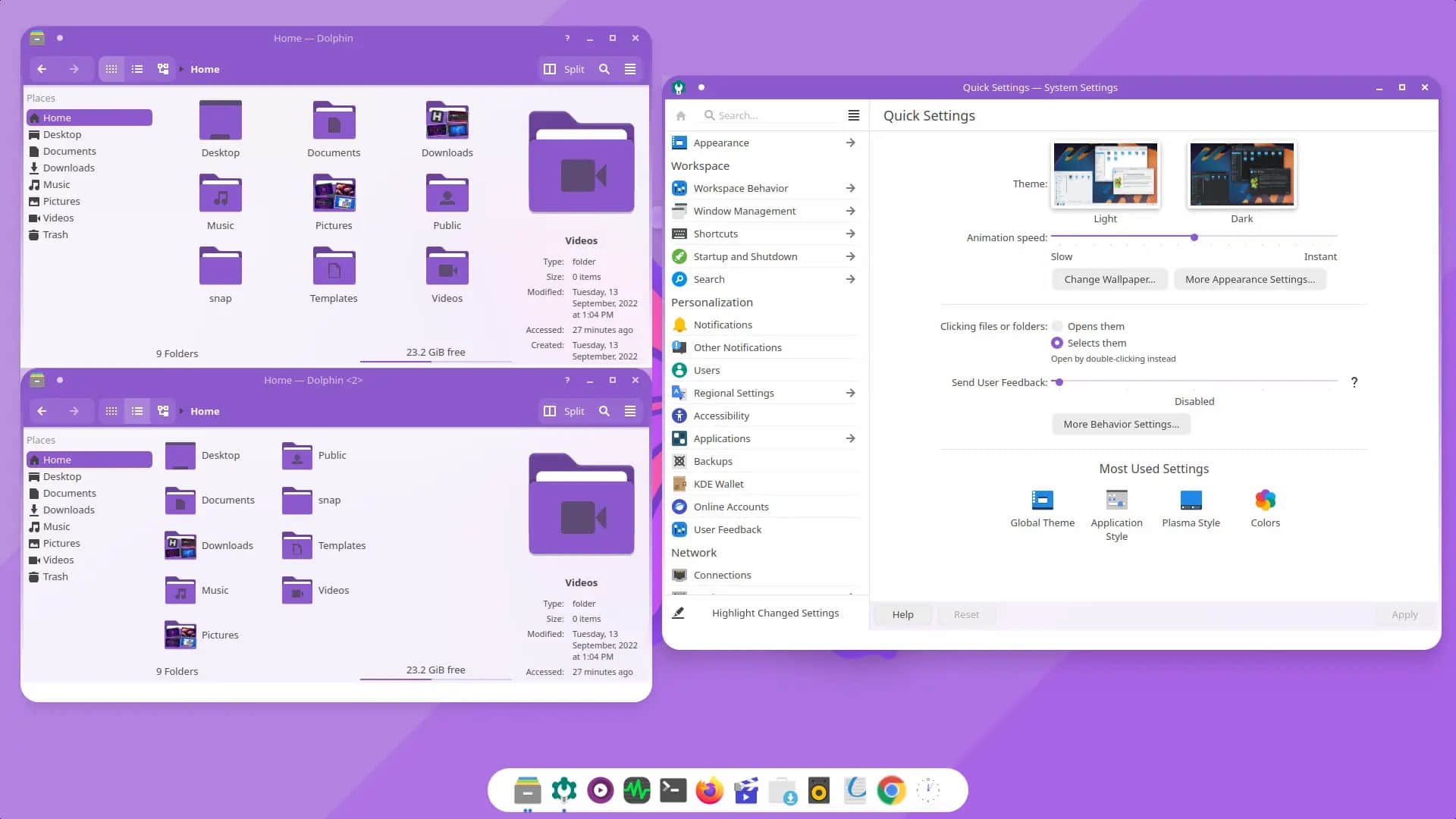Expand Regional Settings submenu arrow

[851, 393]
